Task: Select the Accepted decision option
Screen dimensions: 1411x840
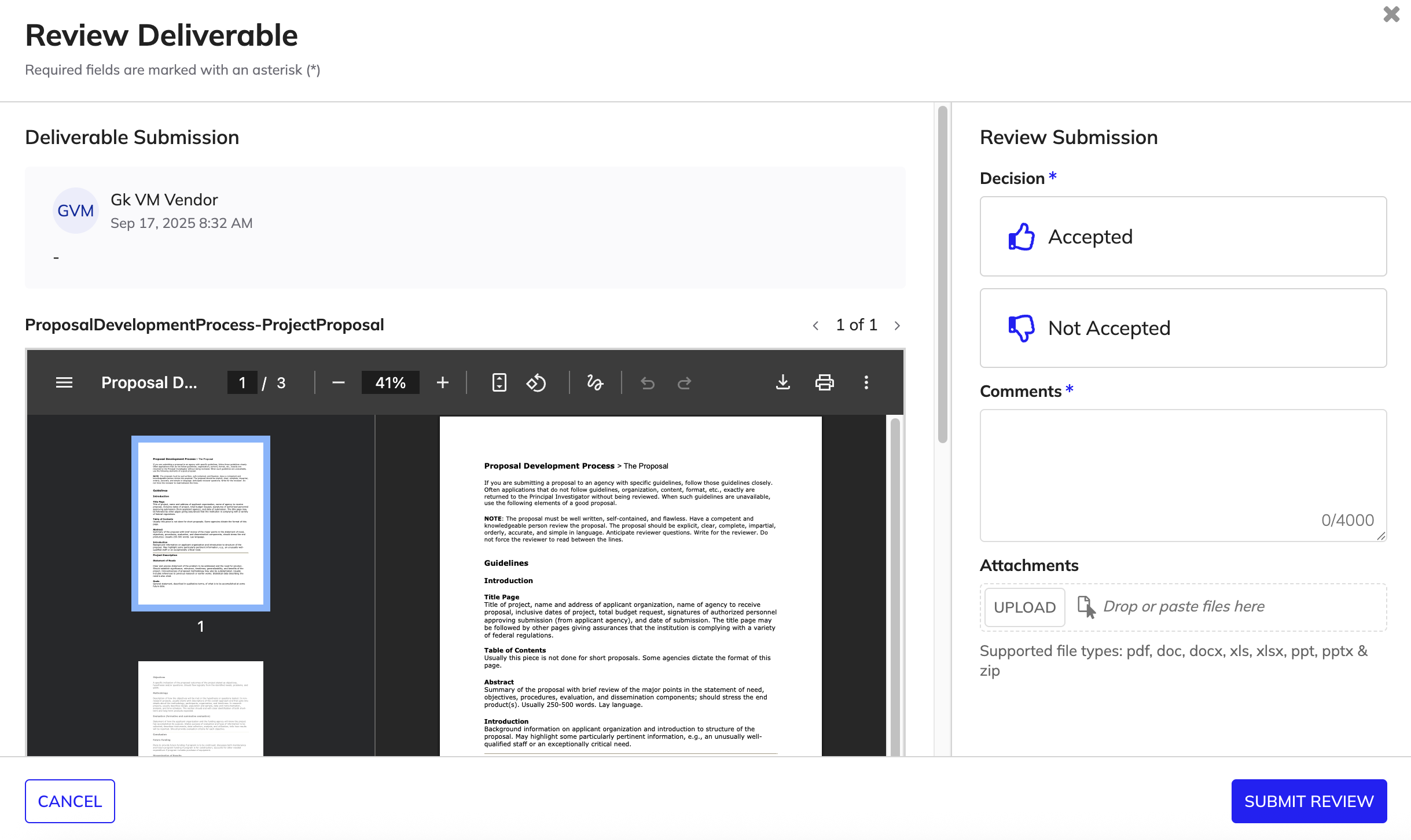Action: pyautogui.click(x=1183, y=237)
